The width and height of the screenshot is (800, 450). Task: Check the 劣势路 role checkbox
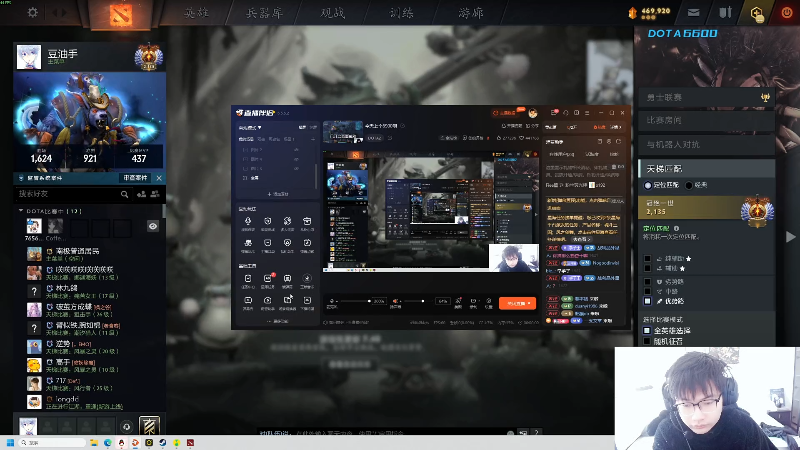point(647,282)
